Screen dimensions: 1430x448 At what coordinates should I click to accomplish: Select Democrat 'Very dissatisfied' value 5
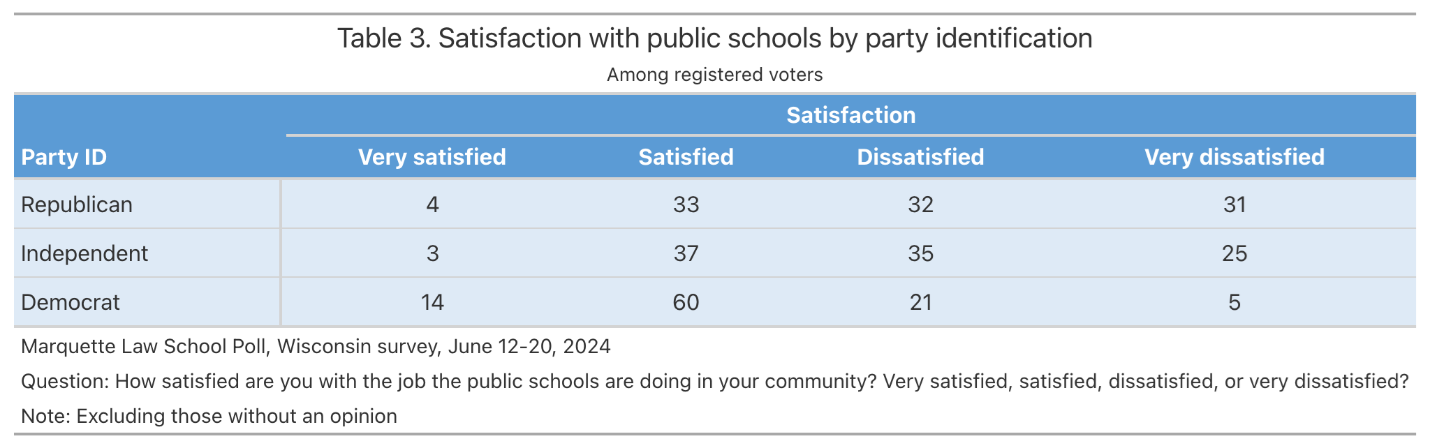click(x=1234, y=301)
